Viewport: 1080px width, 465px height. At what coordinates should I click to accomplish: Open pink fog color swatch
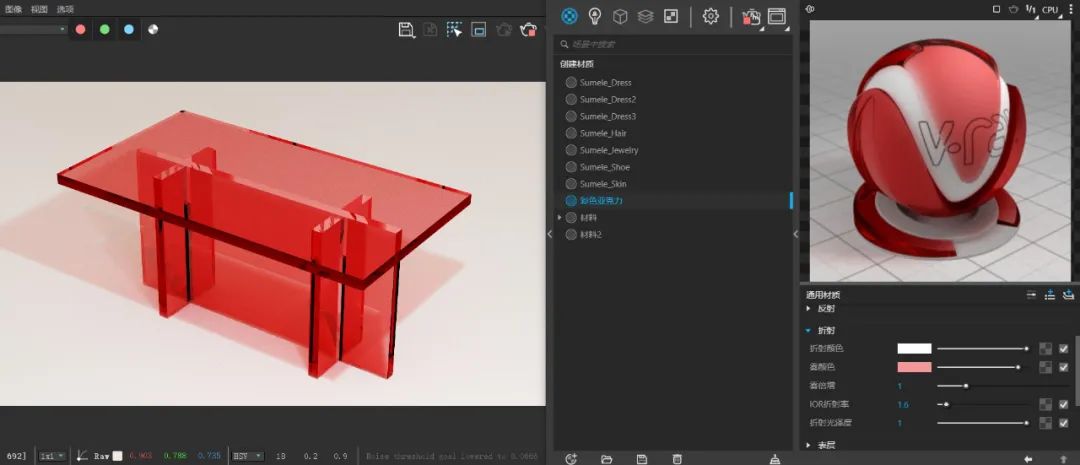click(x=914, y=367)
